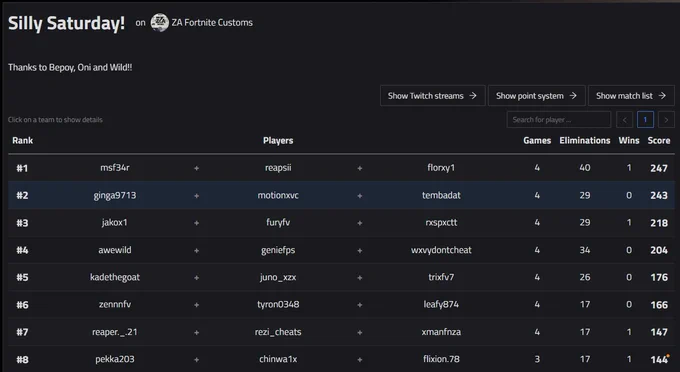Click score 204
The height and width of the screenshot is (372, 680).
click(x=659, y=250)
